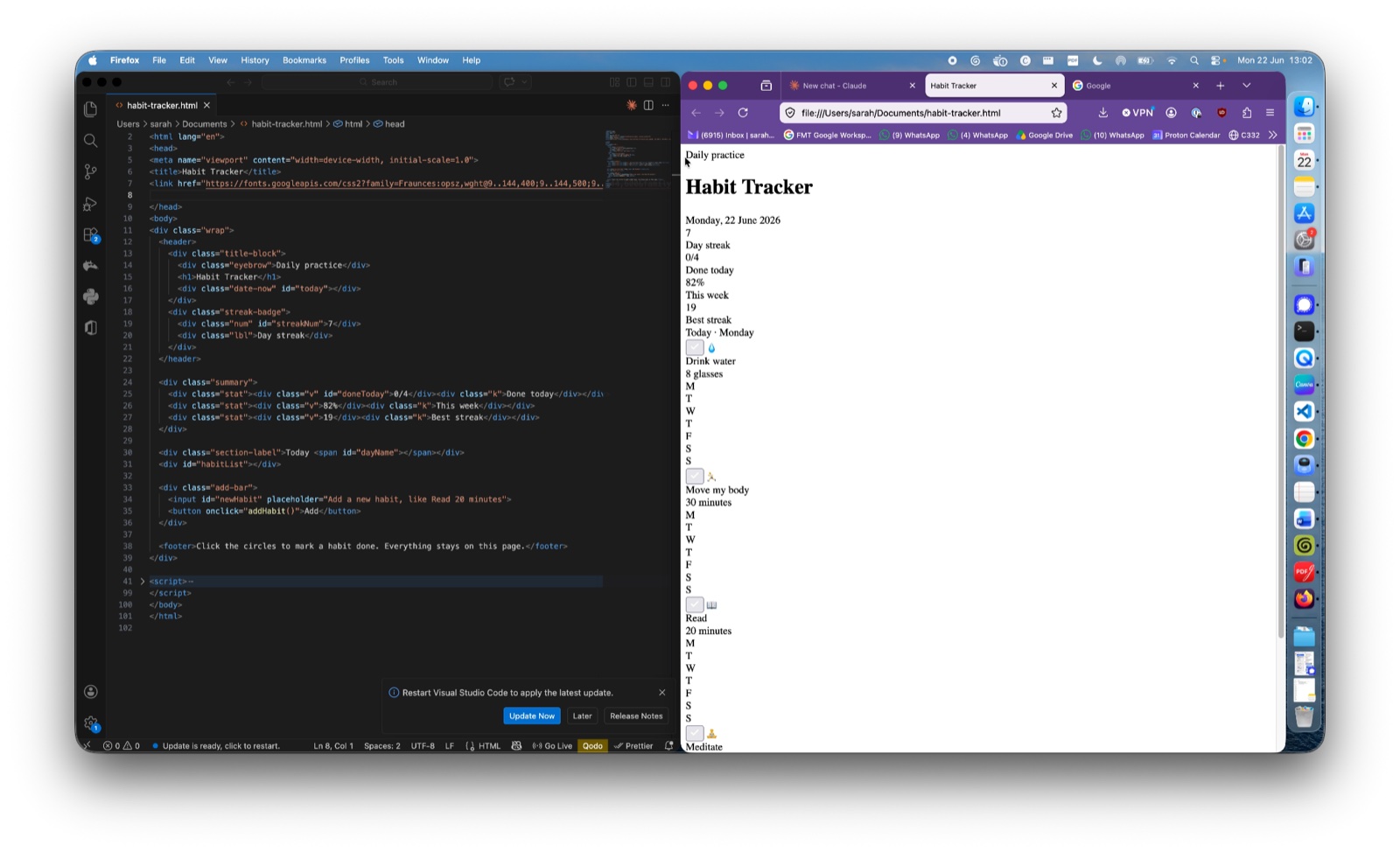Image resolution: width=1400 pixels, height=852 pixels.
Task: Open the Tools menu
Action: [x=393, y=60]
